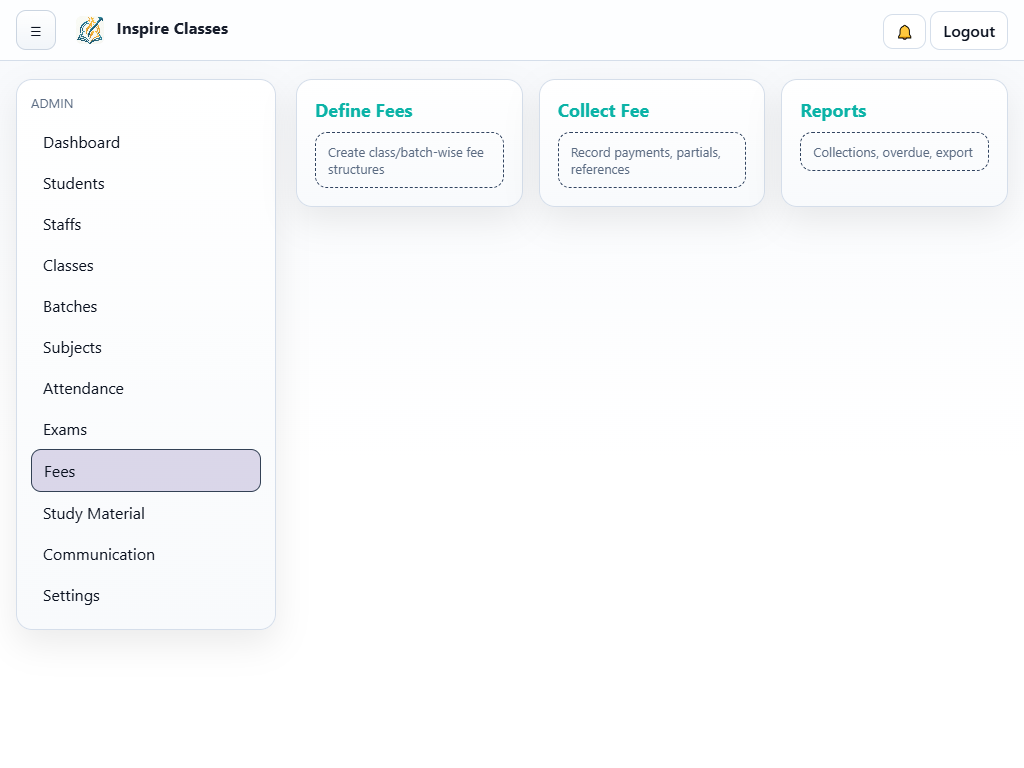
Task: Select Dashboard from the sidebar
Action: 81,142
